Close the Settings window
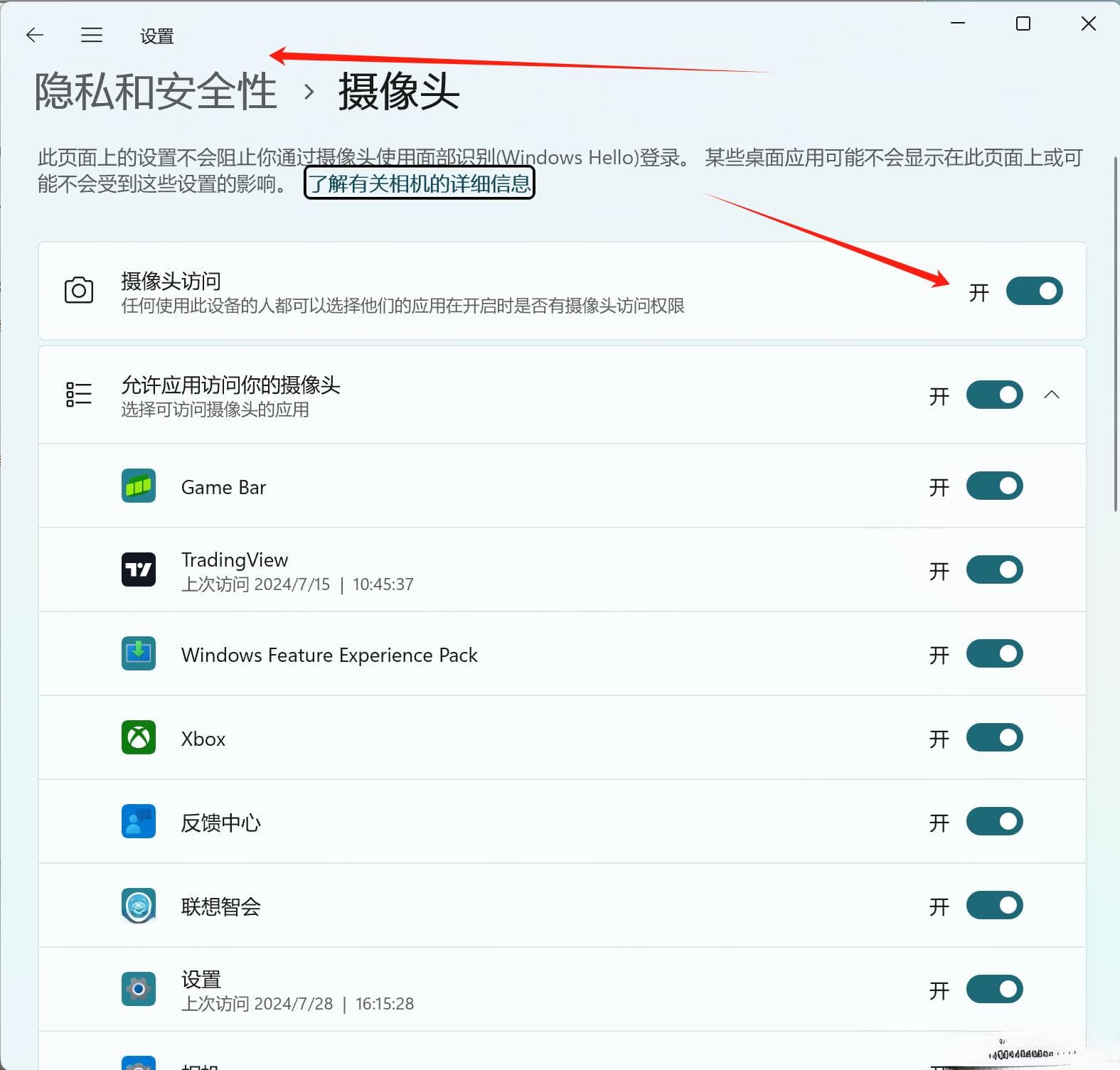This screenshot has height=1070, width=1120. tap(1088, 23)
